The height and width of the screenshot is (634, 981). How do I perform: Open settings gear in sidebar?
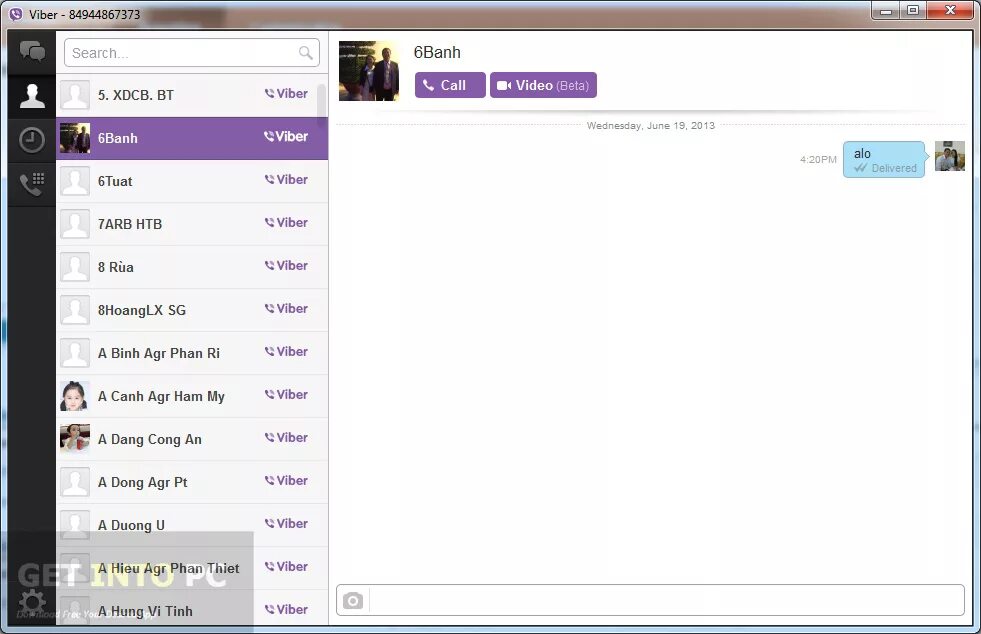coord(32,603)
